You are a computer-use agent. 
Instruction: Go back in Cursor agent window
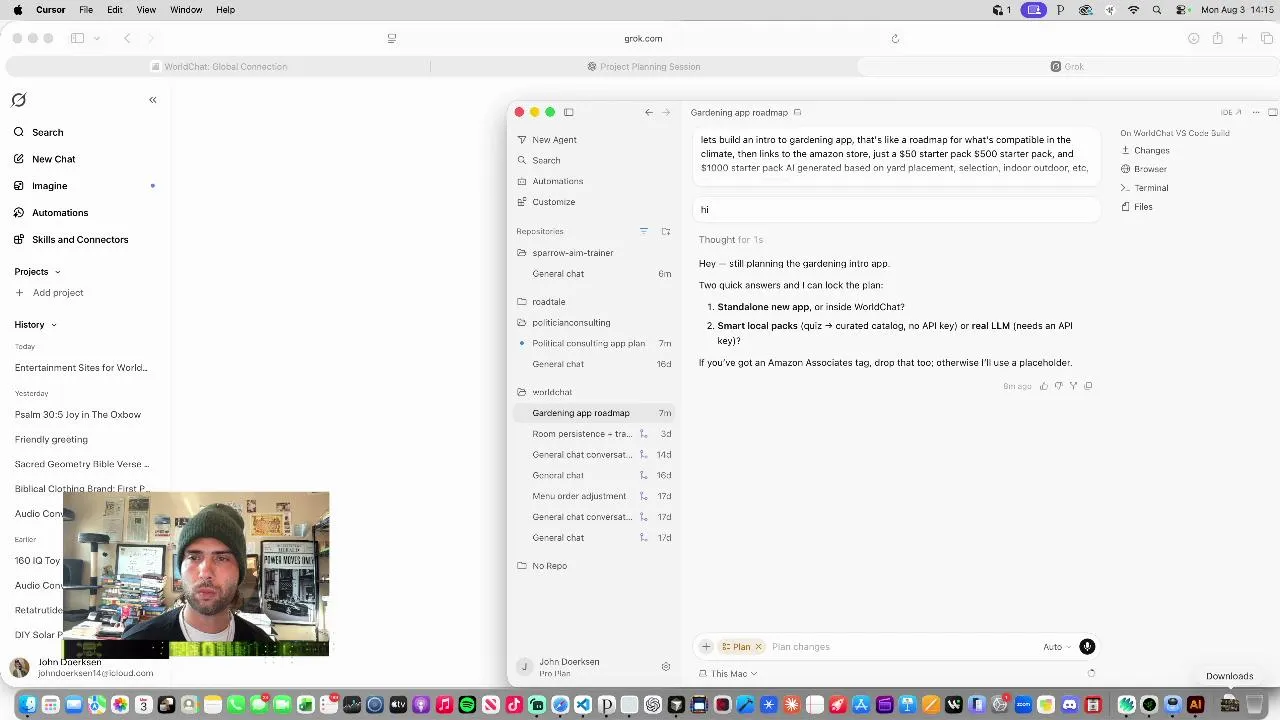pyautogui.click(x=649, y=112)
